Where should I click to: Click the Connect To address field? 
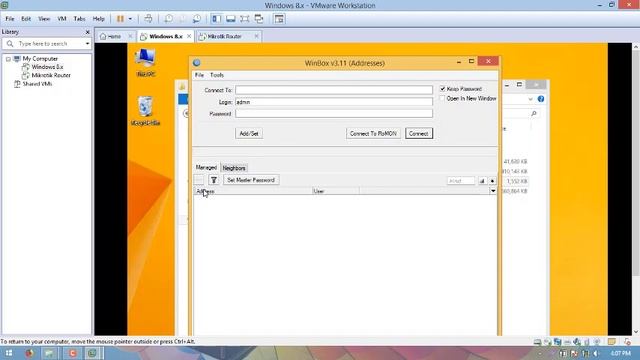point(334,90)
